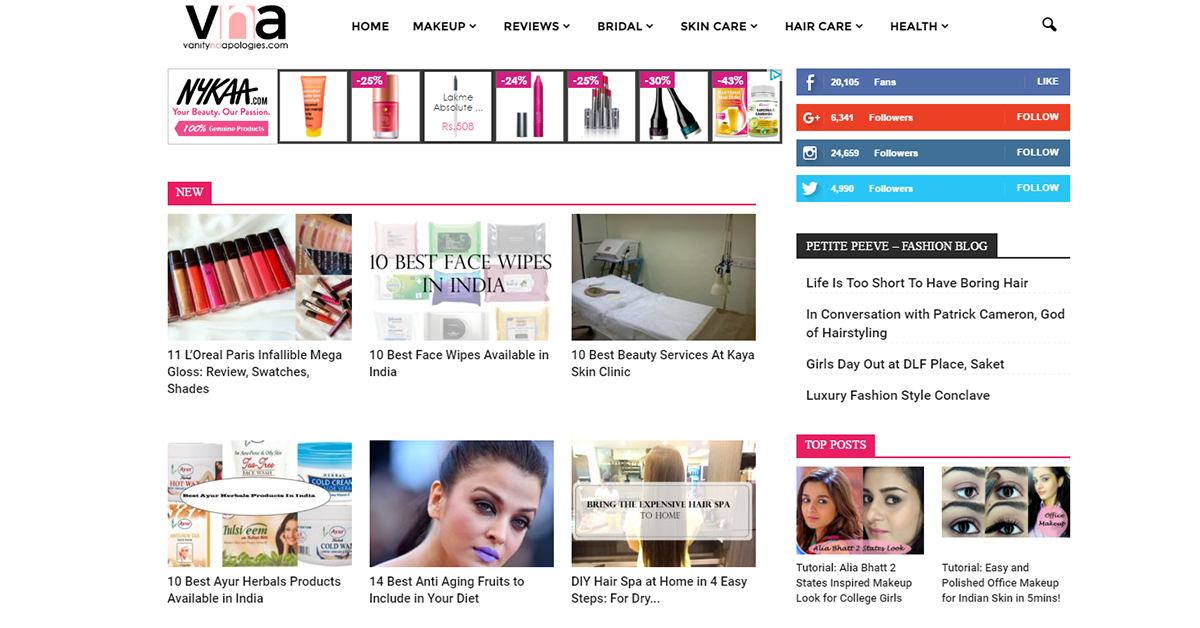The image size is (1200, 628).
Task: Open Life Is Too Short hair post
Action: click(917, 283)
